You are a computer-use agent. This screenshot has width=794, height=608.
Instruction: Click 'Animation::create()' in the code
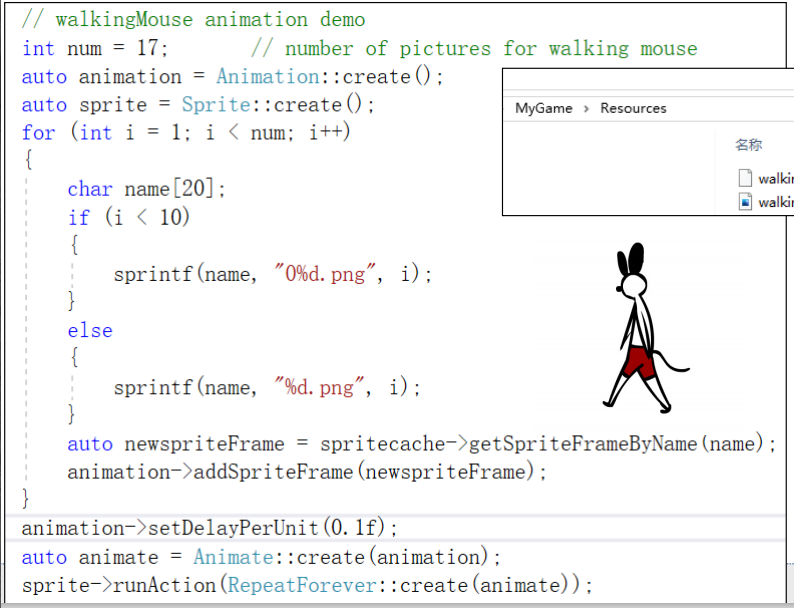click(330, 77)
